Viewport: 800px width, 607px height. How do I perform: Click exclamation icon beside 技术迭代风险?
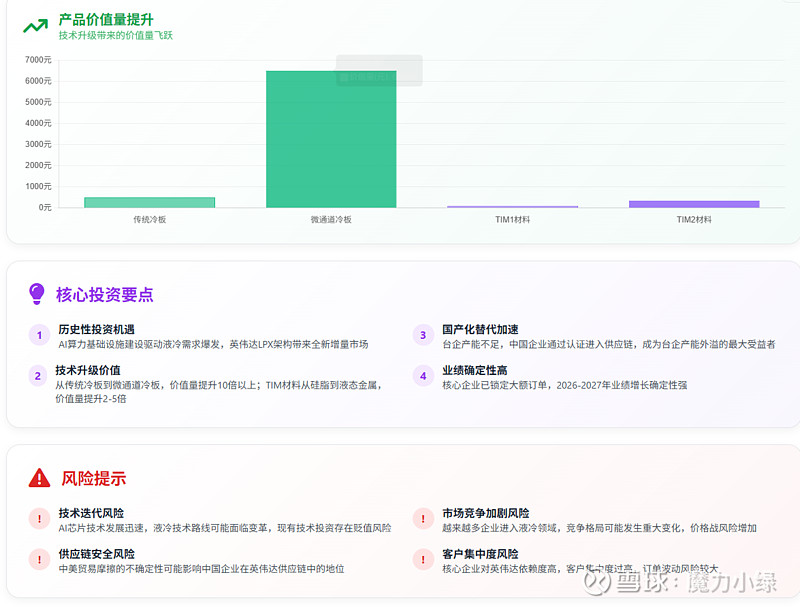click(x=39, y=519)
